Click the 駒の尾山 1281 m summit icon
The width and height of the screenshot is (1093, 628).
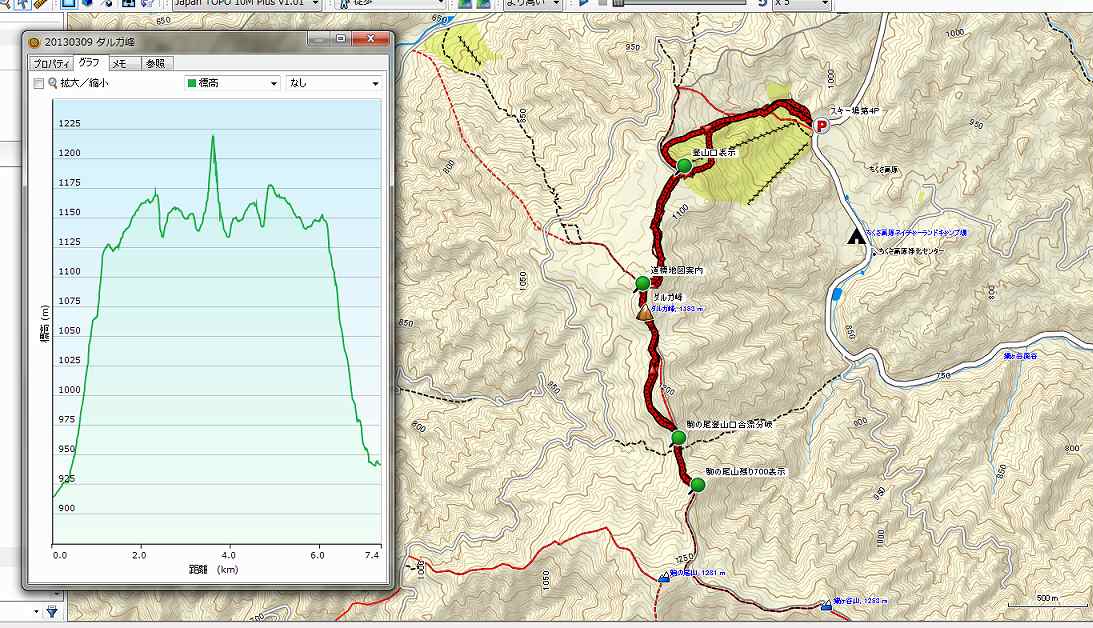click(x=664, y=577)
